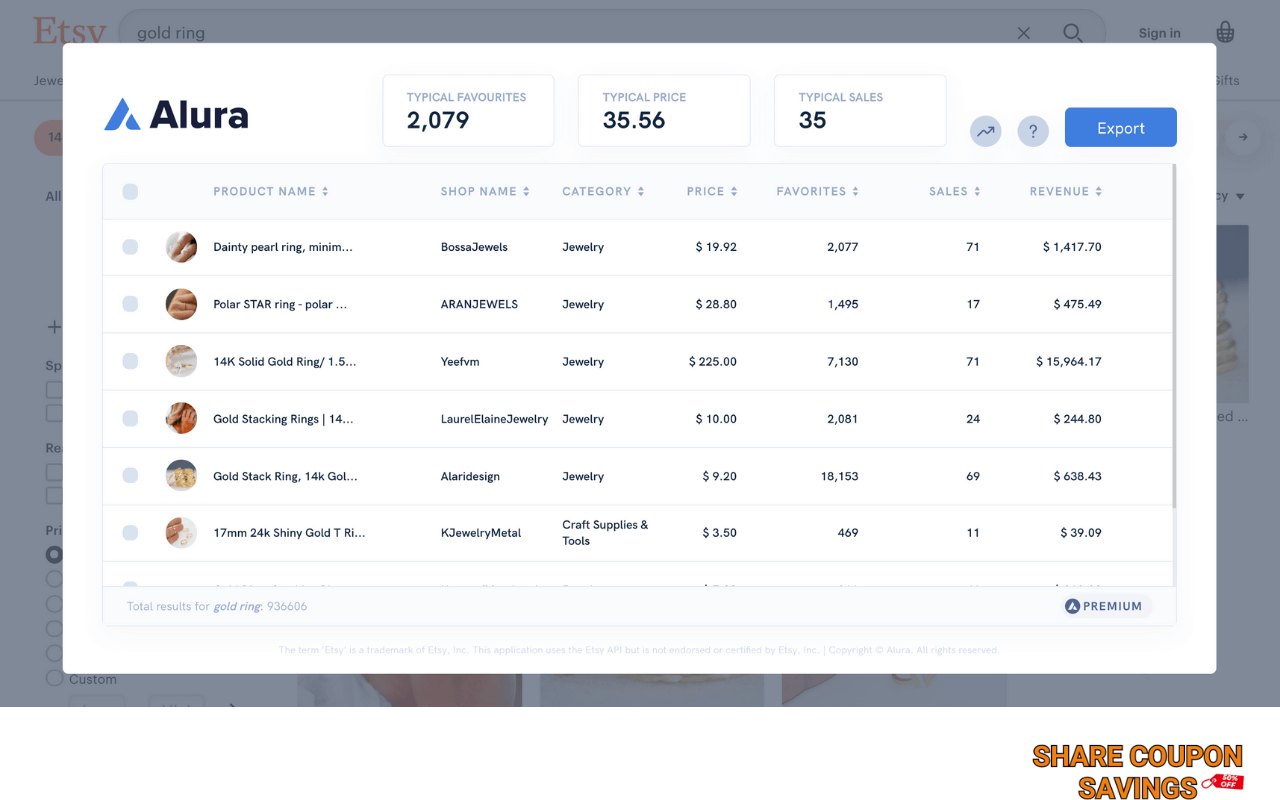
Task: Sort table by Revenue
Action: 1066,191
